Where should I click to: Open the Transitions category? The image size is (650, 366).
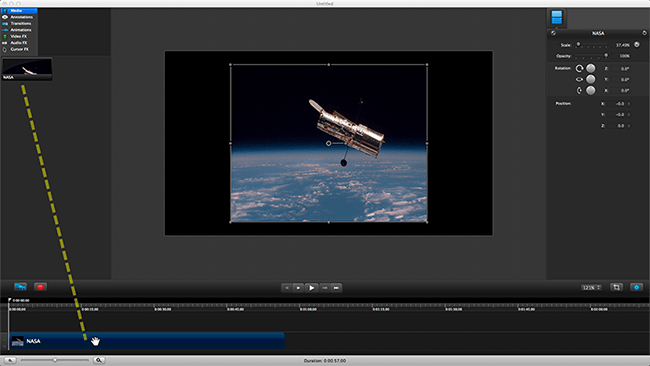tap(19, 24)
